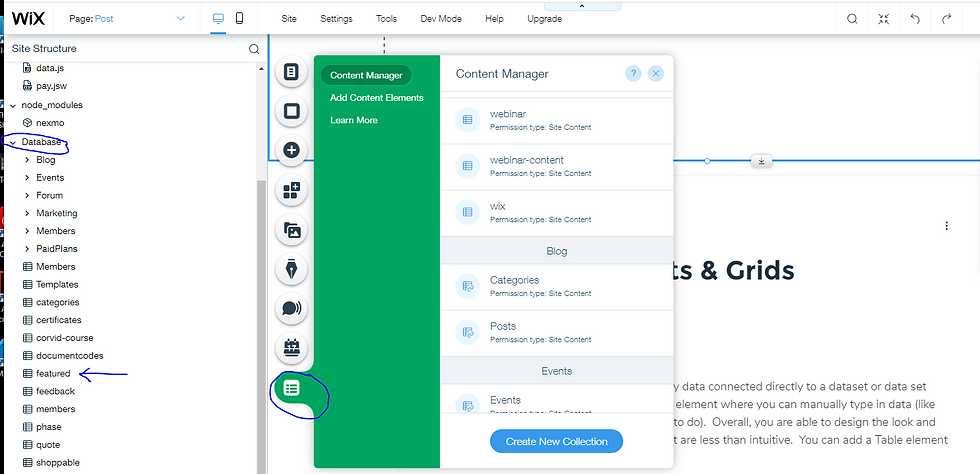
Task: Open the Help menu
Action: 494,19
